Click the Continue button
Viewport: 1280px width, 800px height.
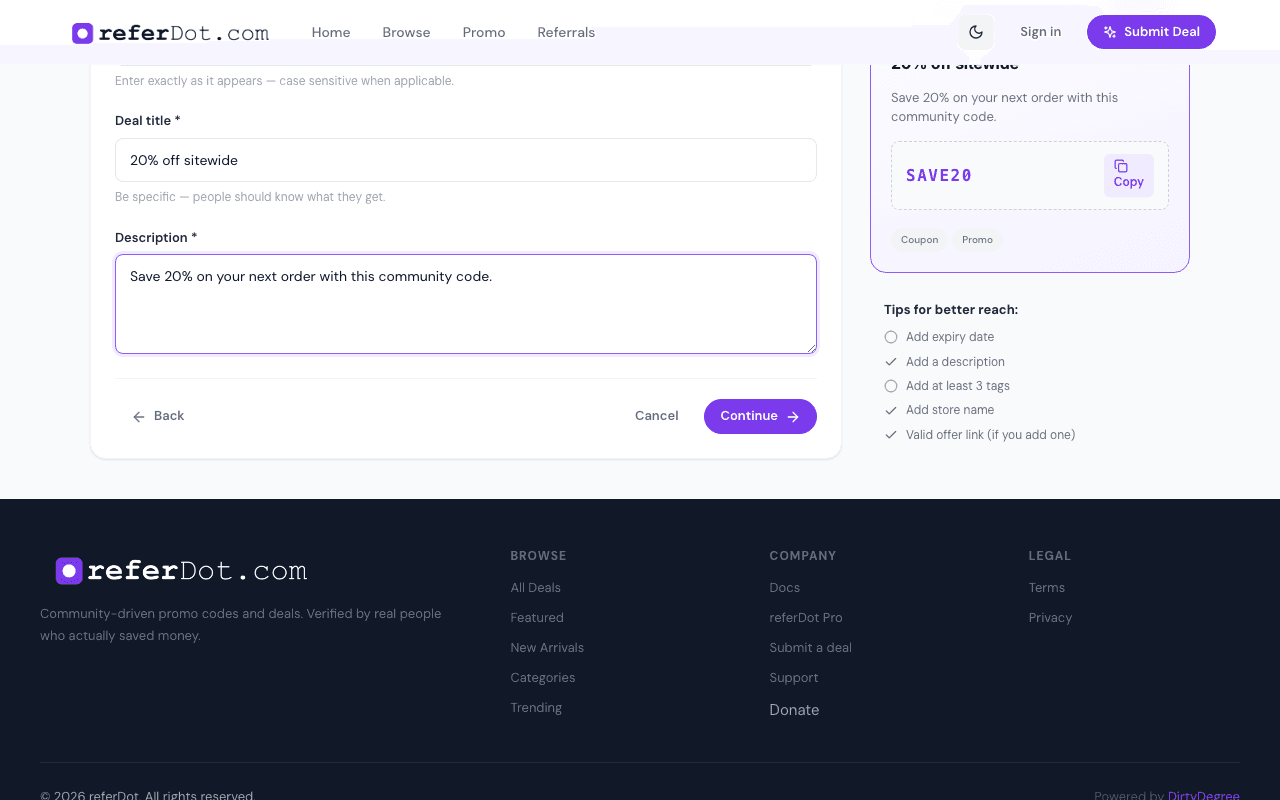coord(760,417)
